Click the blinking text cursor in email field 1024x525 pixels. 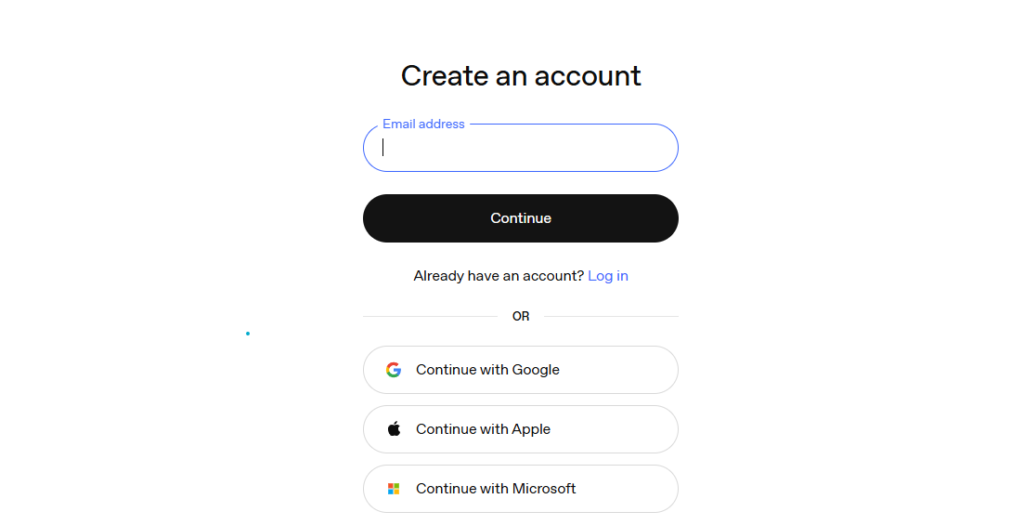(x=383, y=148)
